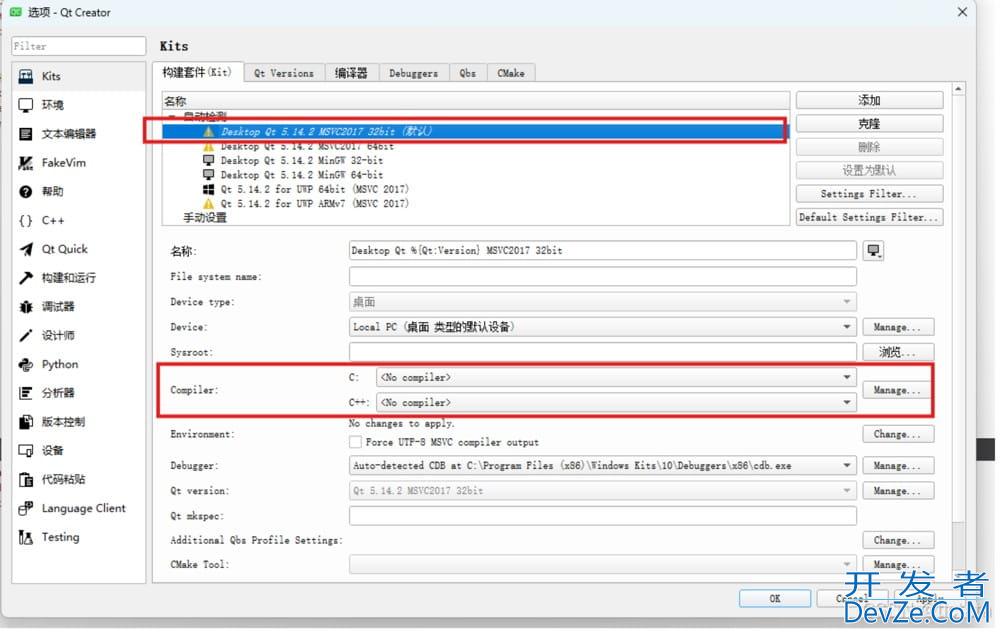Switch to the Debuggers tab
This screenshot has width=1000, height=634.
[414, 73]
